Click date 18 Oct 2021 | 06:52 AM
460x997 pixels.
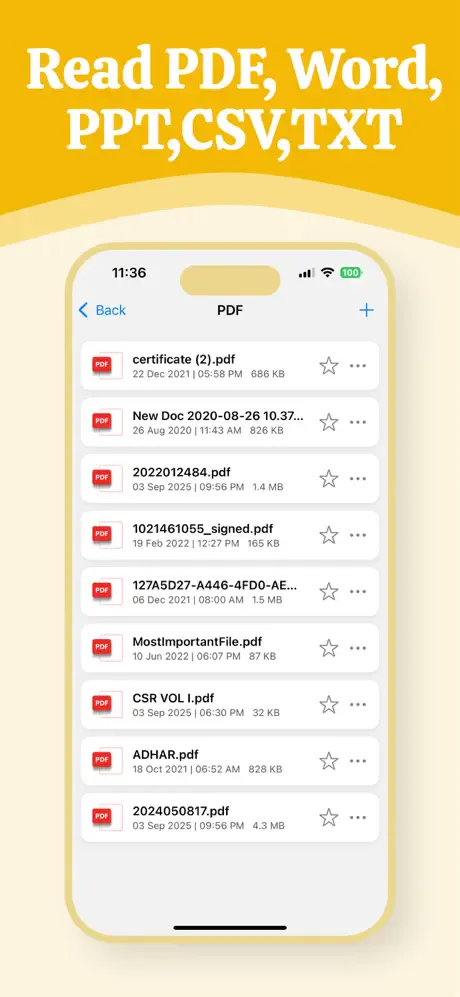(x=186, y=769)
